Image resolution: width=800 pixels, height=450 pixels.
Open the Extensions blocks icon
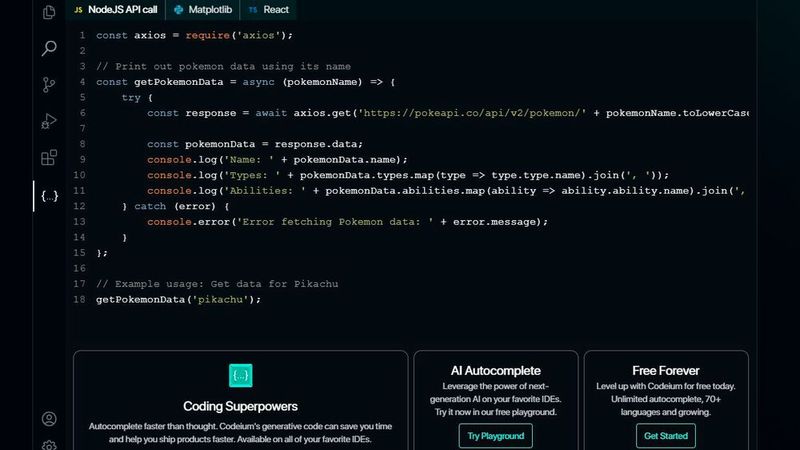pos(49,158)
